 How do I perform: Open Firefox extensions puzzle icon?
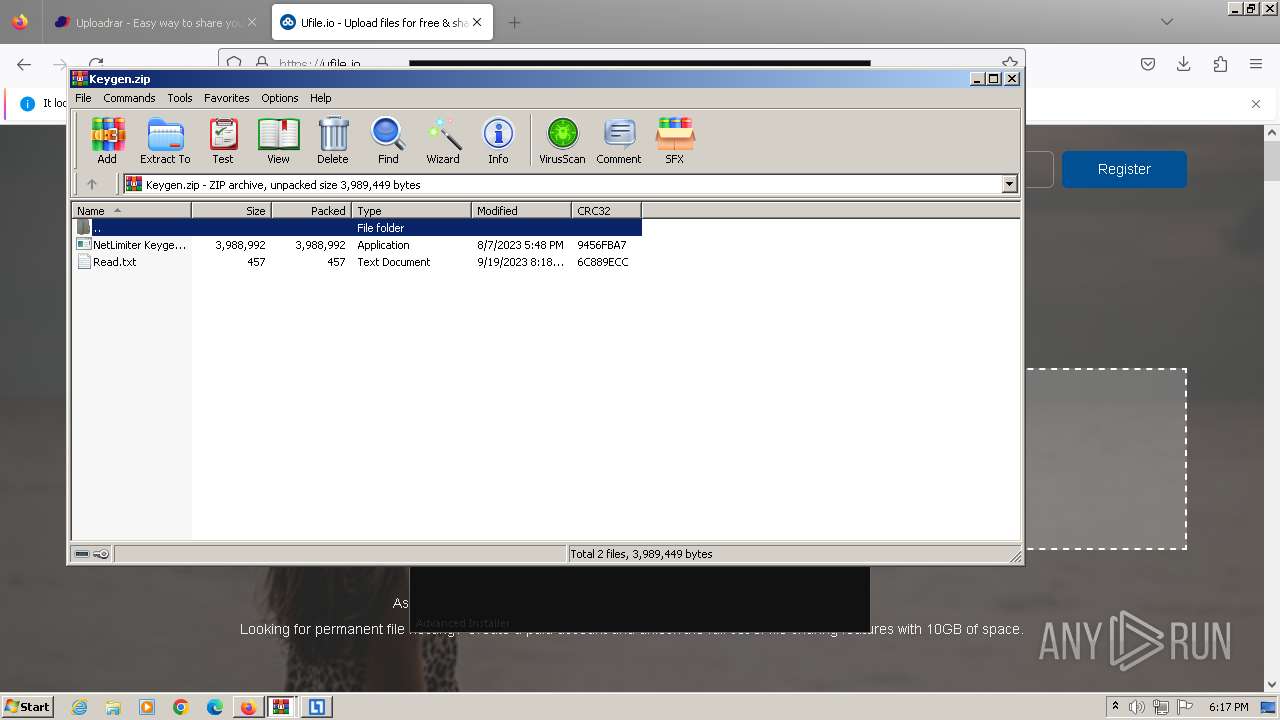tap(1220, 64)
